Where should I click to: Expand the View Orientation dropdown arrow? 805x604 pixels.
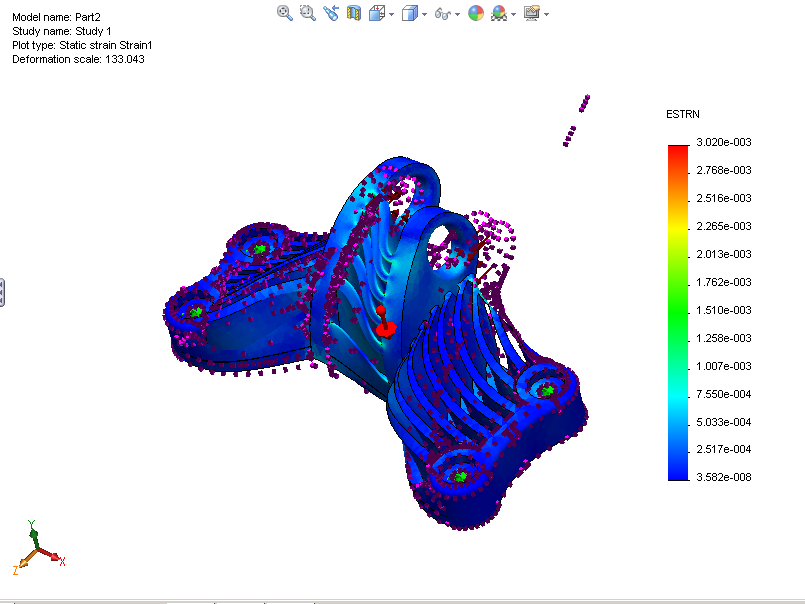pyautogui.click(x=392, y=14)
